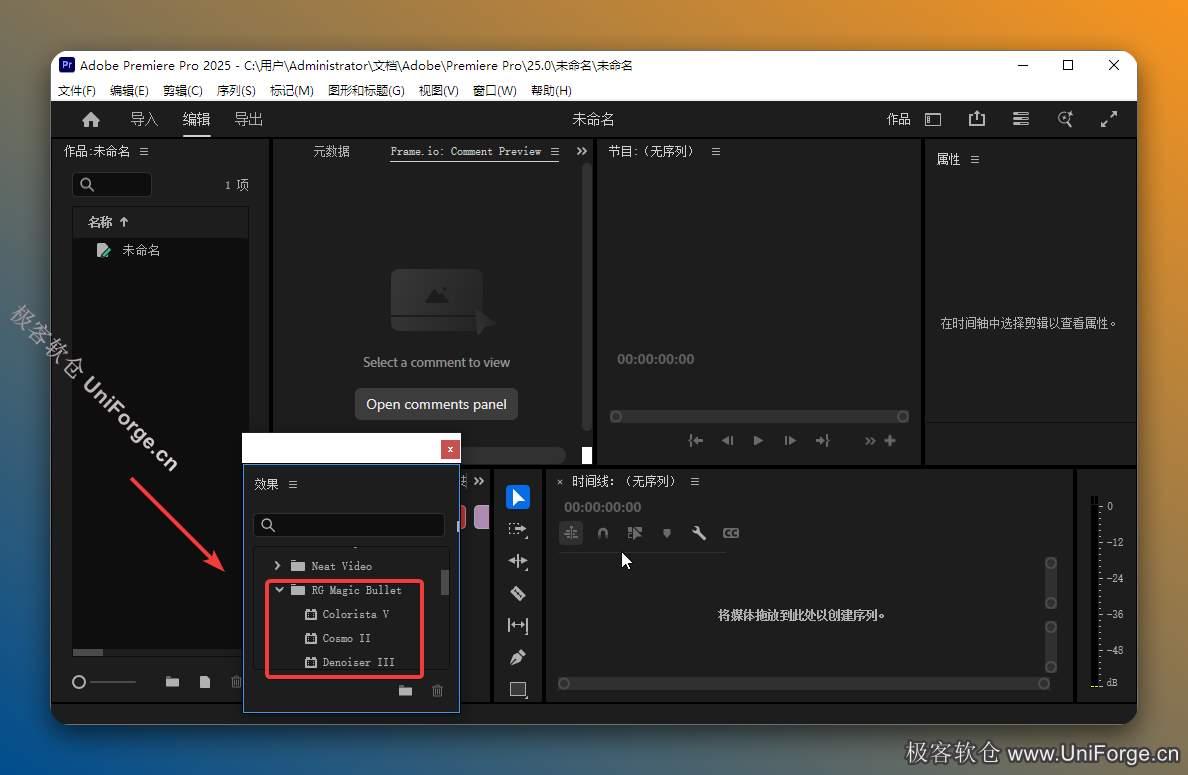Click the quick export share icon
The width and height of the screenshot is (1188, 775).
coord(977,118)
